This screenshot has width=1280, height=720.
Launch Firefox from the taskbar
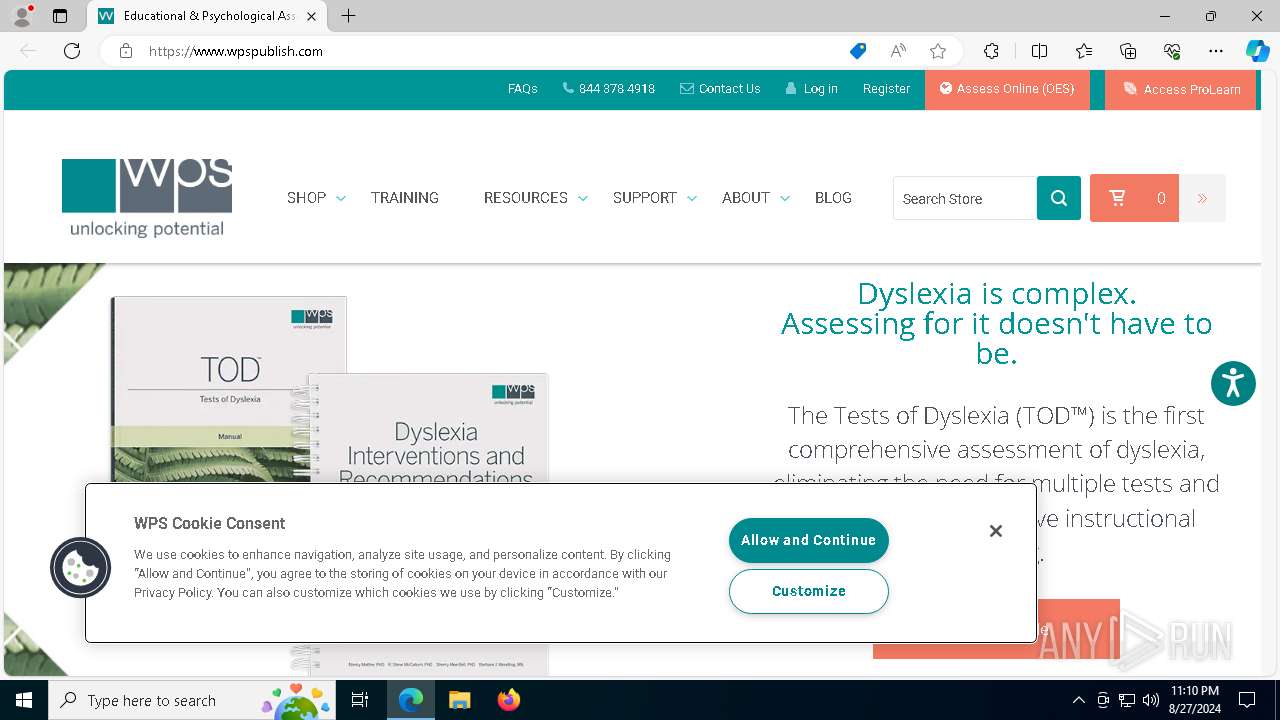[509, 700]
